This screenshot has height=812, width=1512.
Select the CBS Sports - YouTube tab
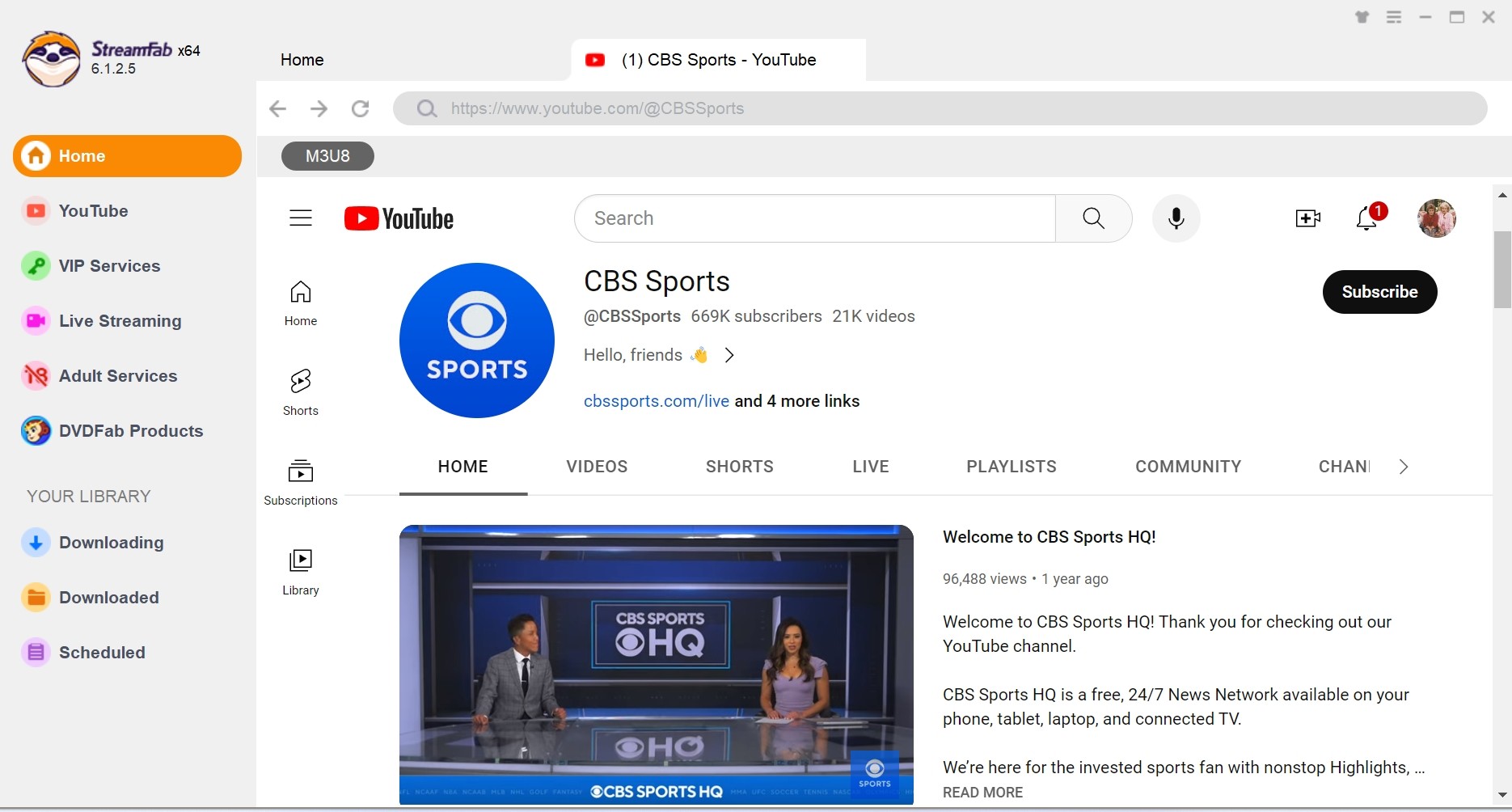pyautogui.click(x=718, y=60)
